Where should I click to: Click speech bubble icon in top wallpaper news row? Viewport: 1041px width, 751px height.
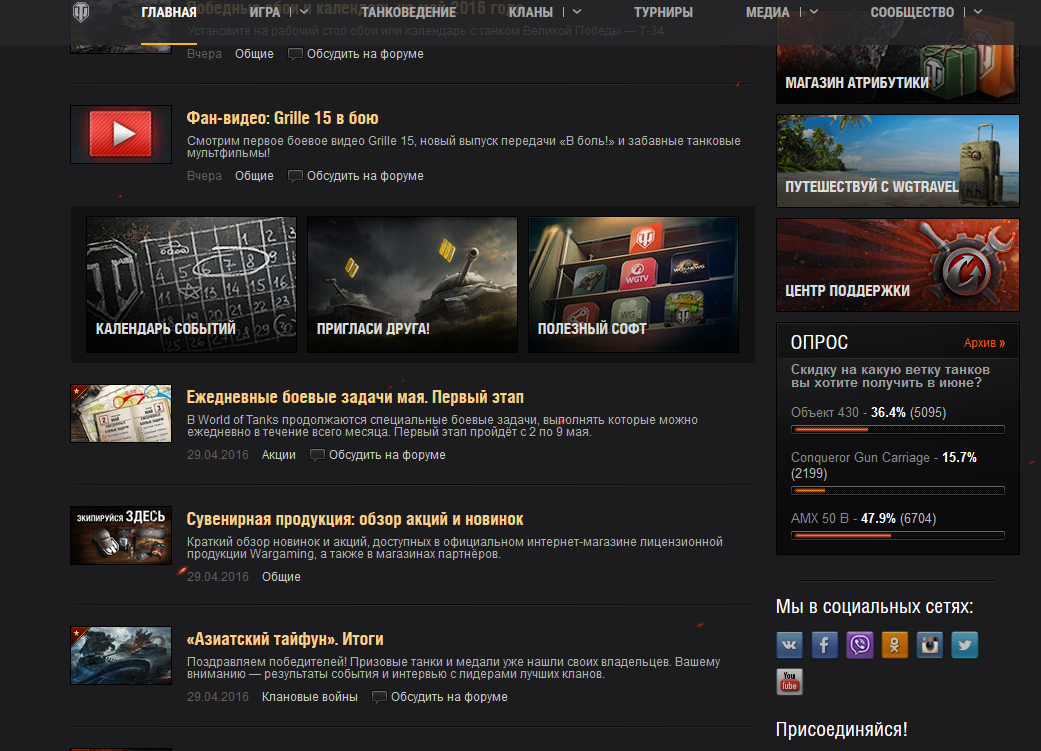[x=295, y=54]
